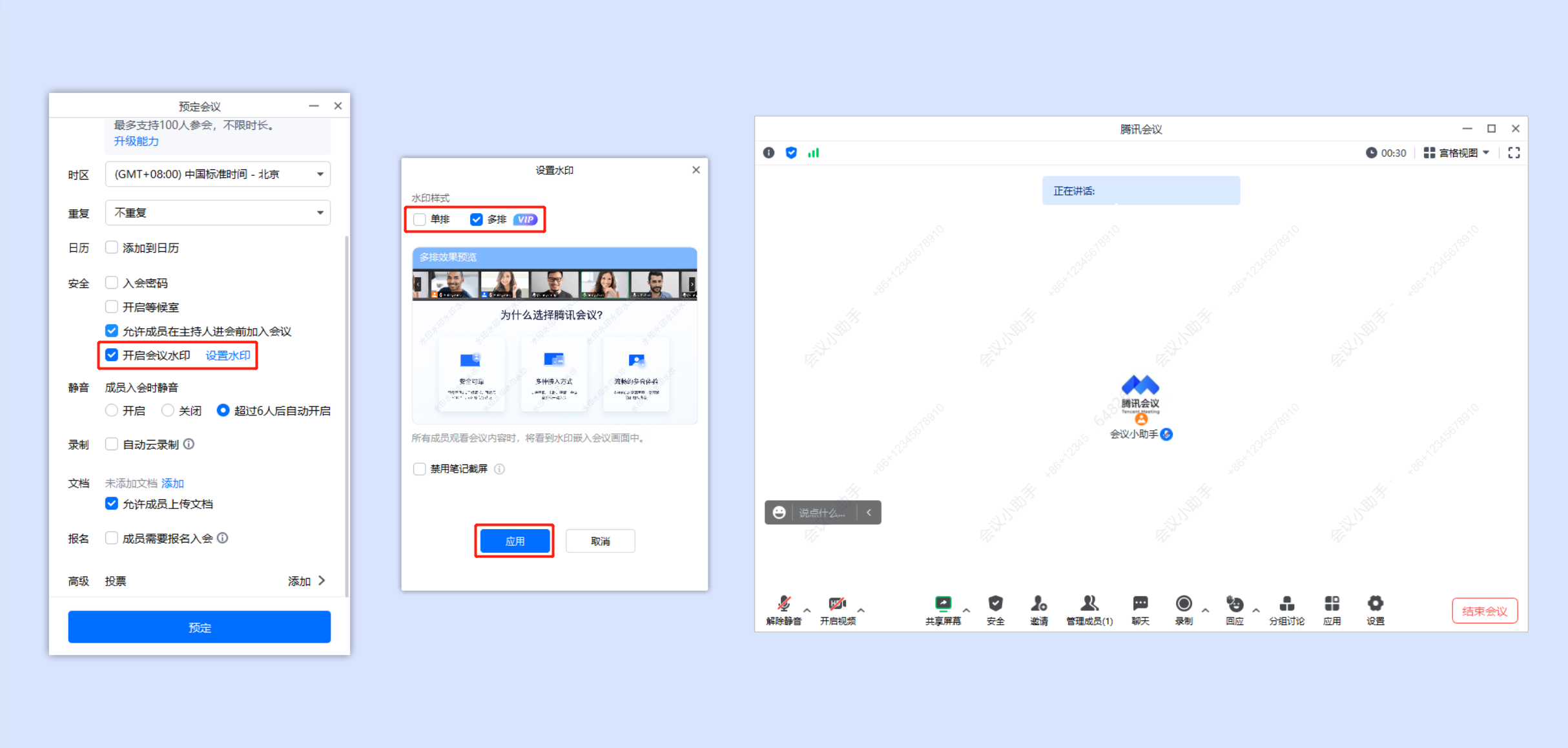
Task: Expand video options arrow beside start video
Action: pyautogui.click(x=861, y=610)
